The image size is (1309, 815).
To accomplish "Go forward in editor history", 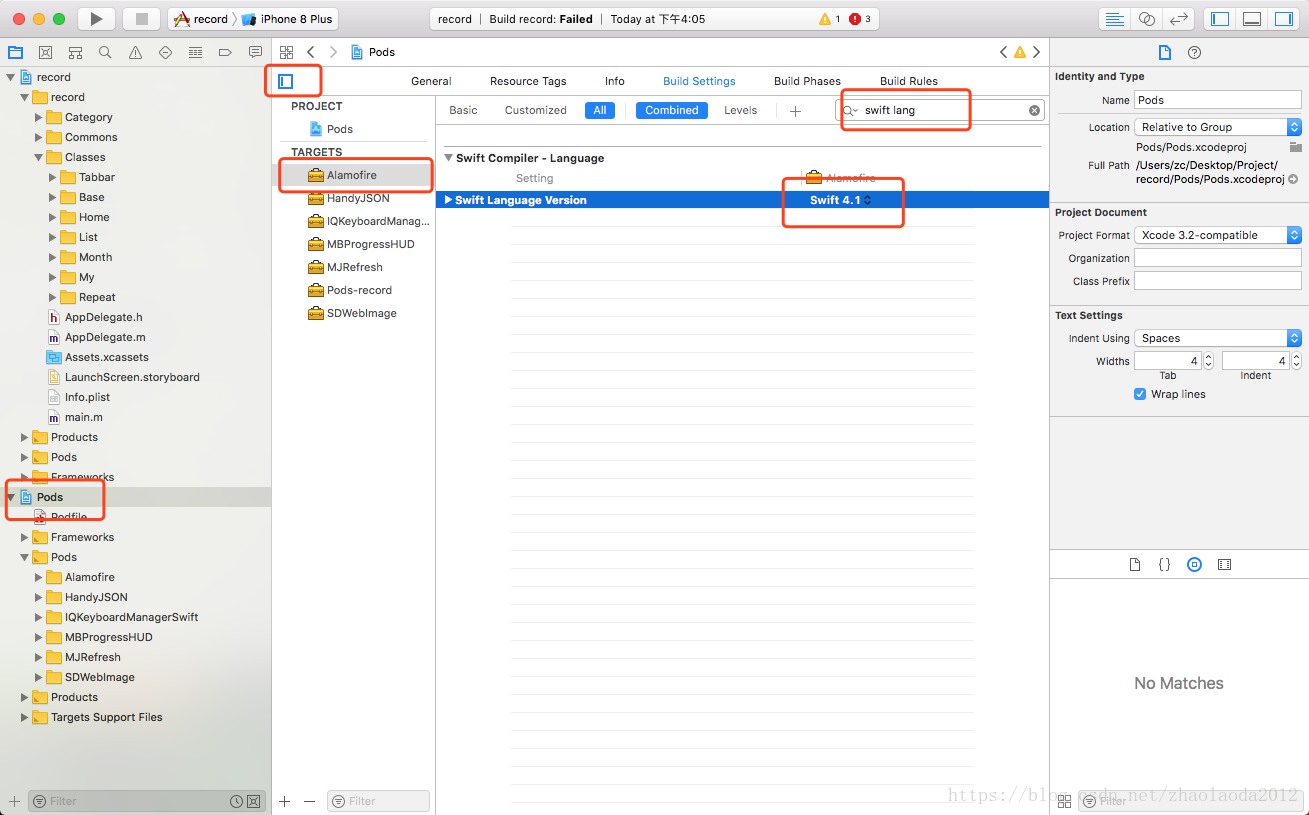I will click(333, 52).
